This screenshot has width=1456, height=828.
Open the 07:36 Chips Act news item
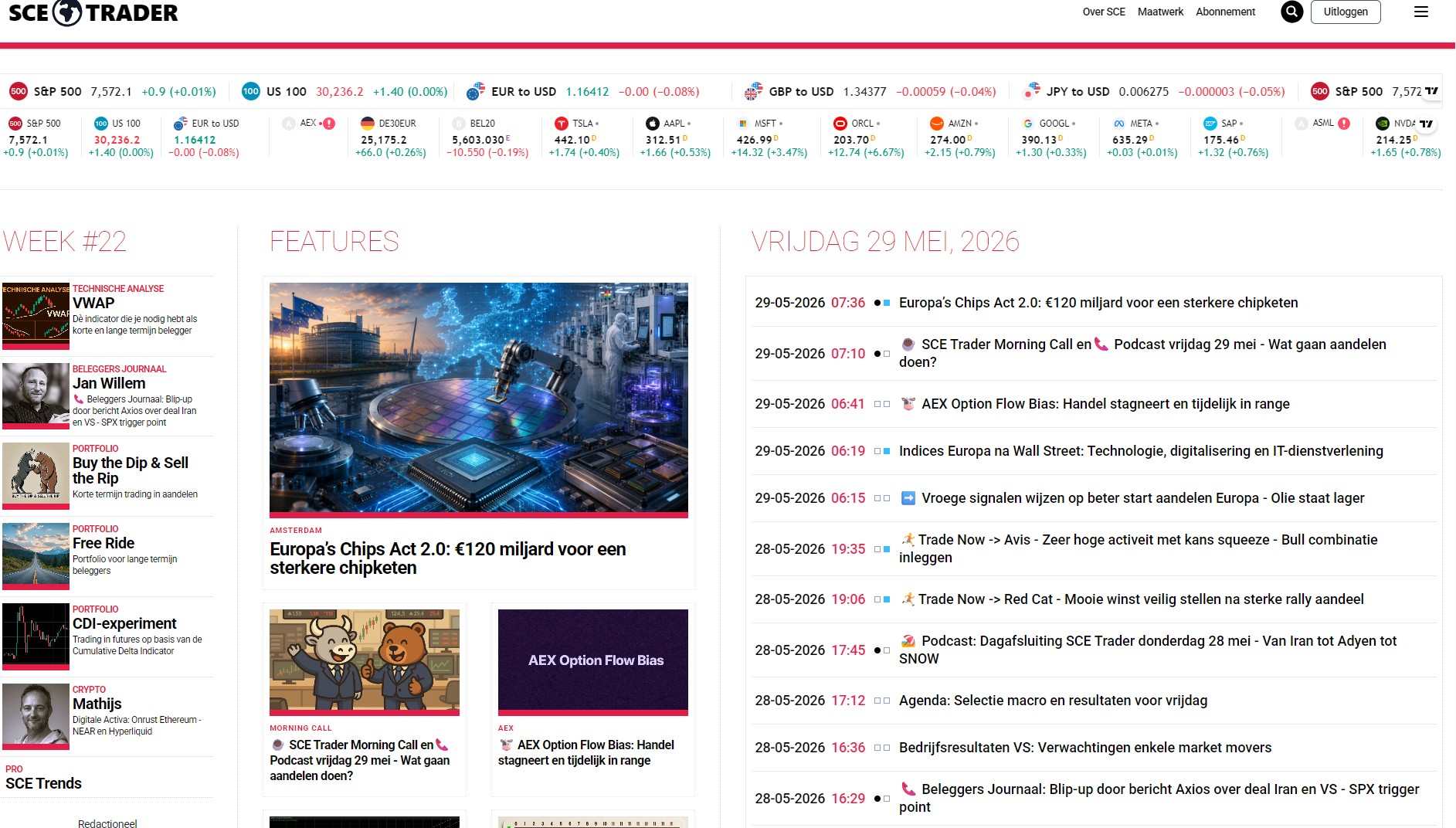pyautogui.click(x=1098, y=303)
